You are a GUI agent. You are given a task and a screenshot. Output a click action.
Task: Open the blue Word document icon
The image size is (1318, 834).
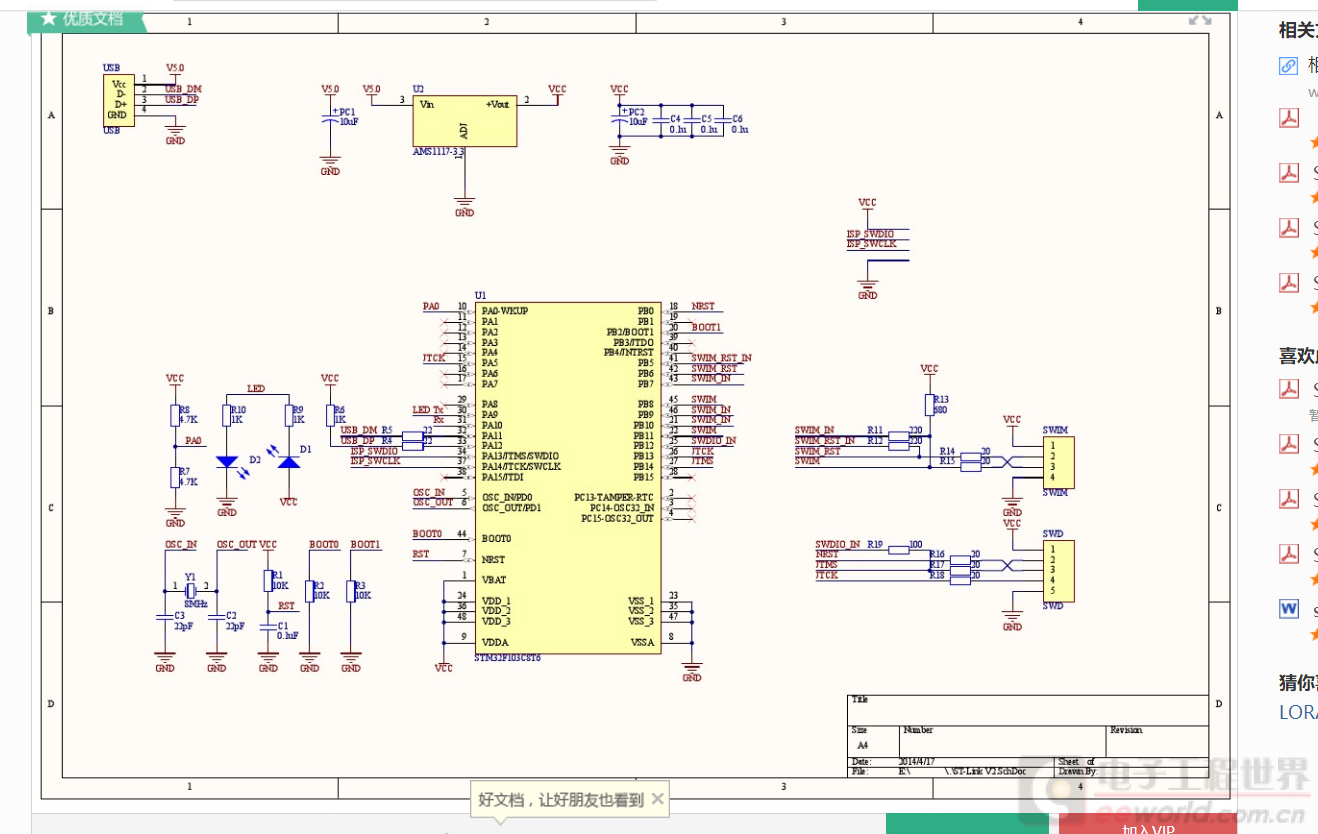pyautogui.click(x=1288, y=608)
